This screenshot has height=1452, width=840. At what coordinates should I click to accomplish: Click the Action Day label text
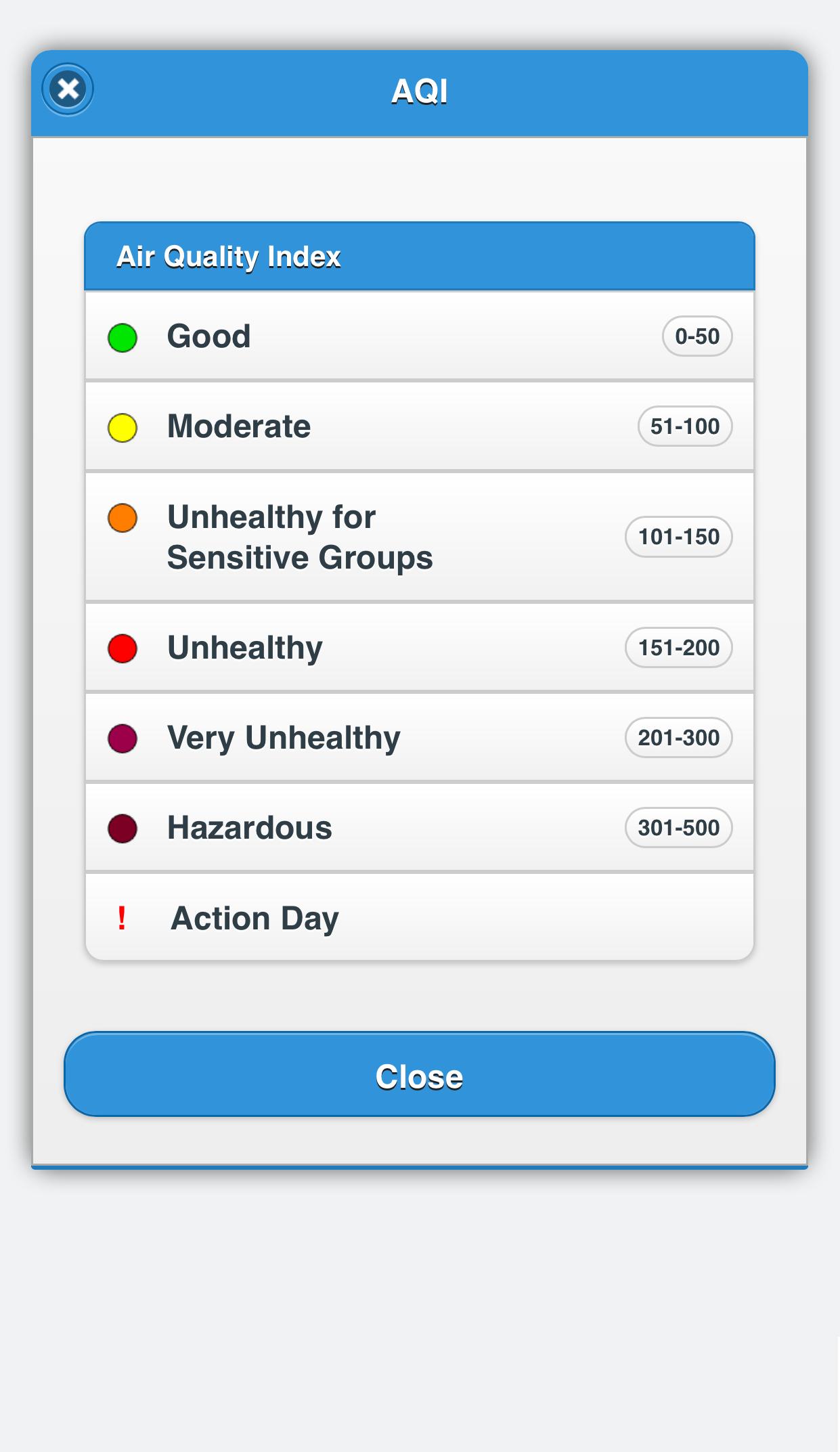[255, 919]
